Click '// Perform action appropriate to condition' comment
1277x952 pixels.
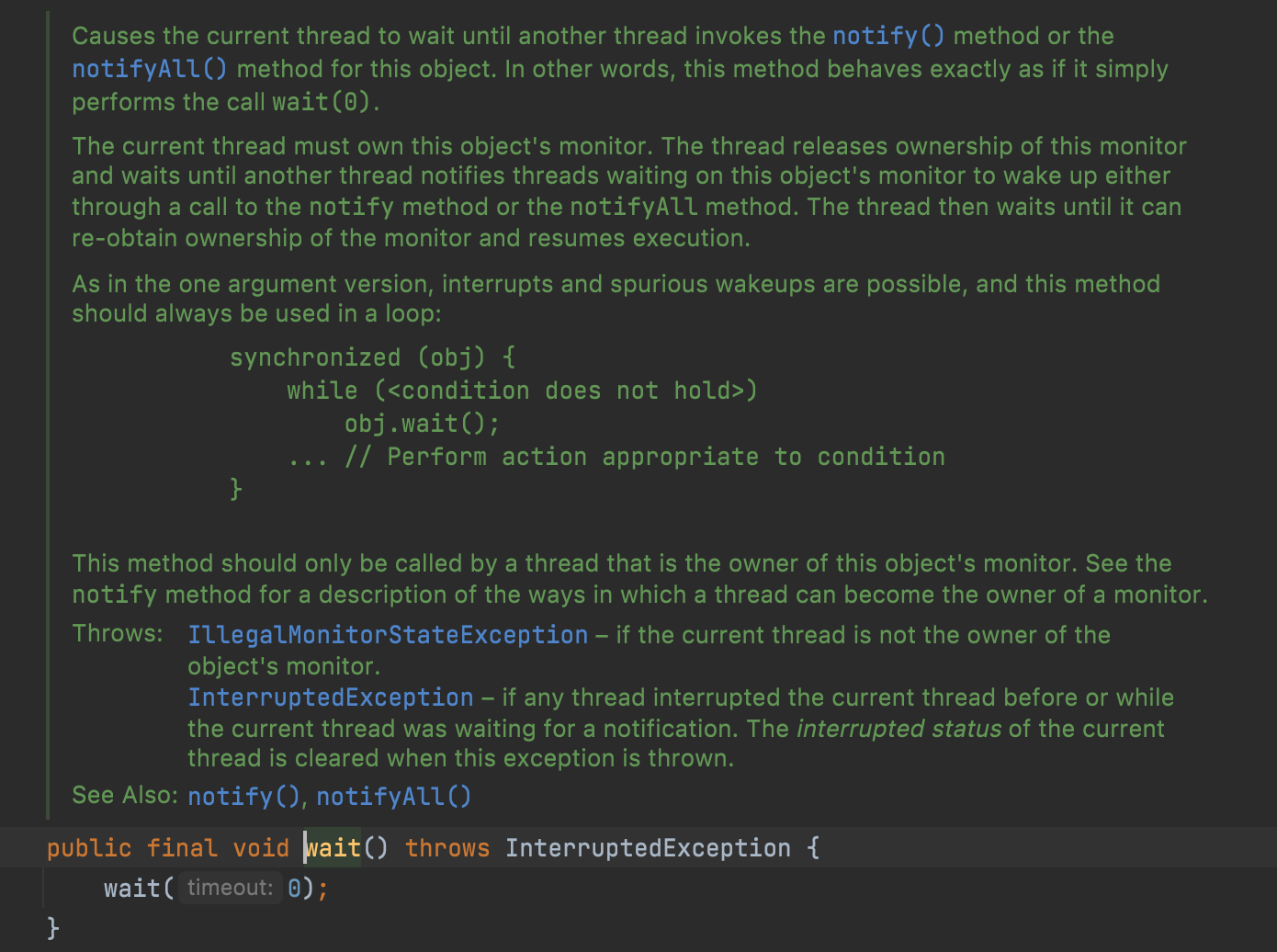[x=645, y=457]
